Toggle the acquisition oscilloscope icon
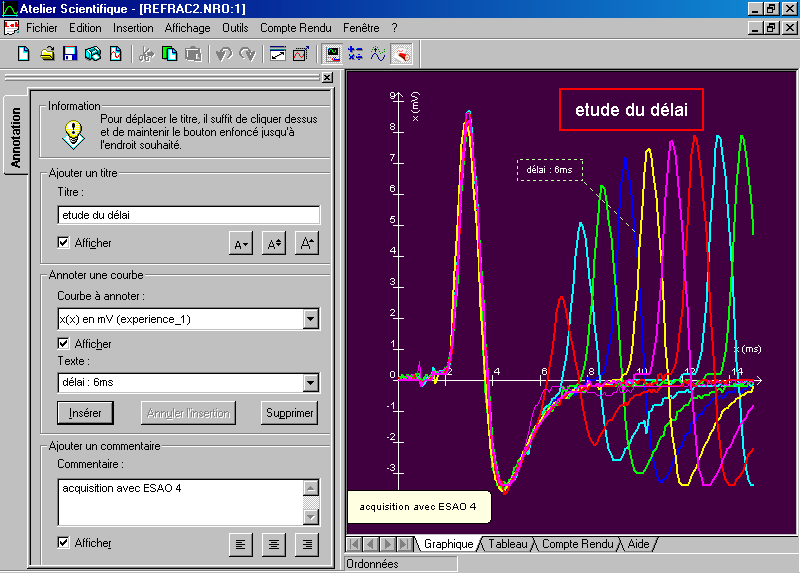The image size is (800, 574). (x=332, y=54)
